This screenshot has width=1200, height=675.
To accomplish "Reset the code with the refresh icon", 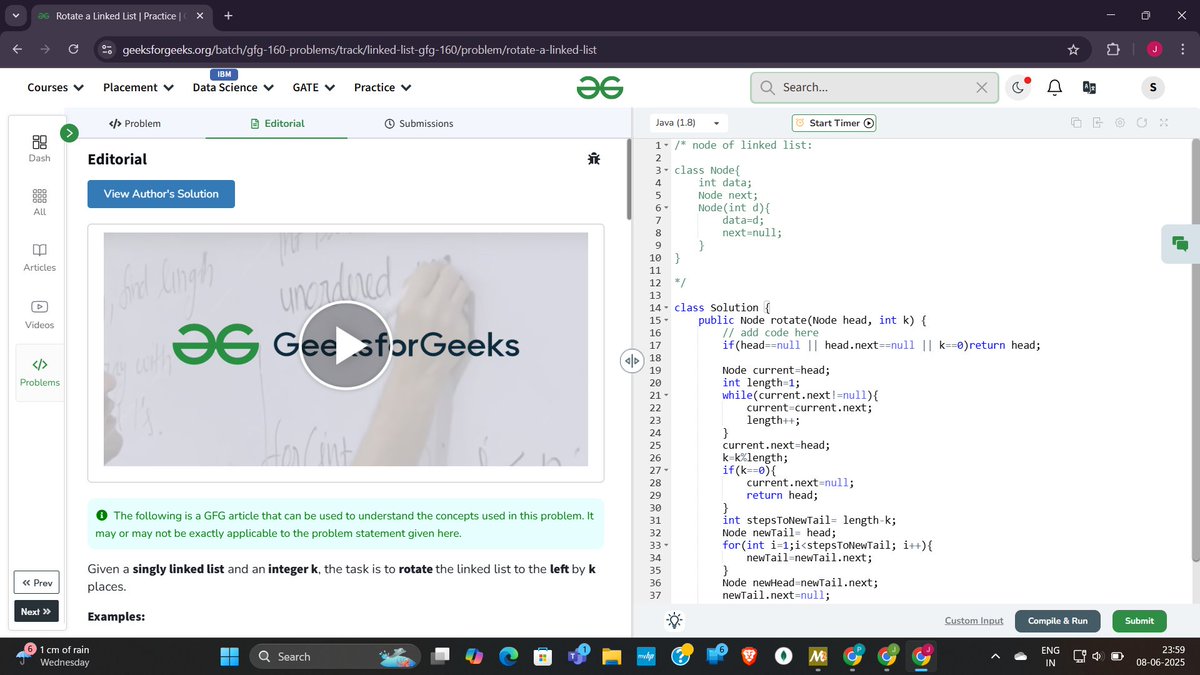I will click(1141, 123).
